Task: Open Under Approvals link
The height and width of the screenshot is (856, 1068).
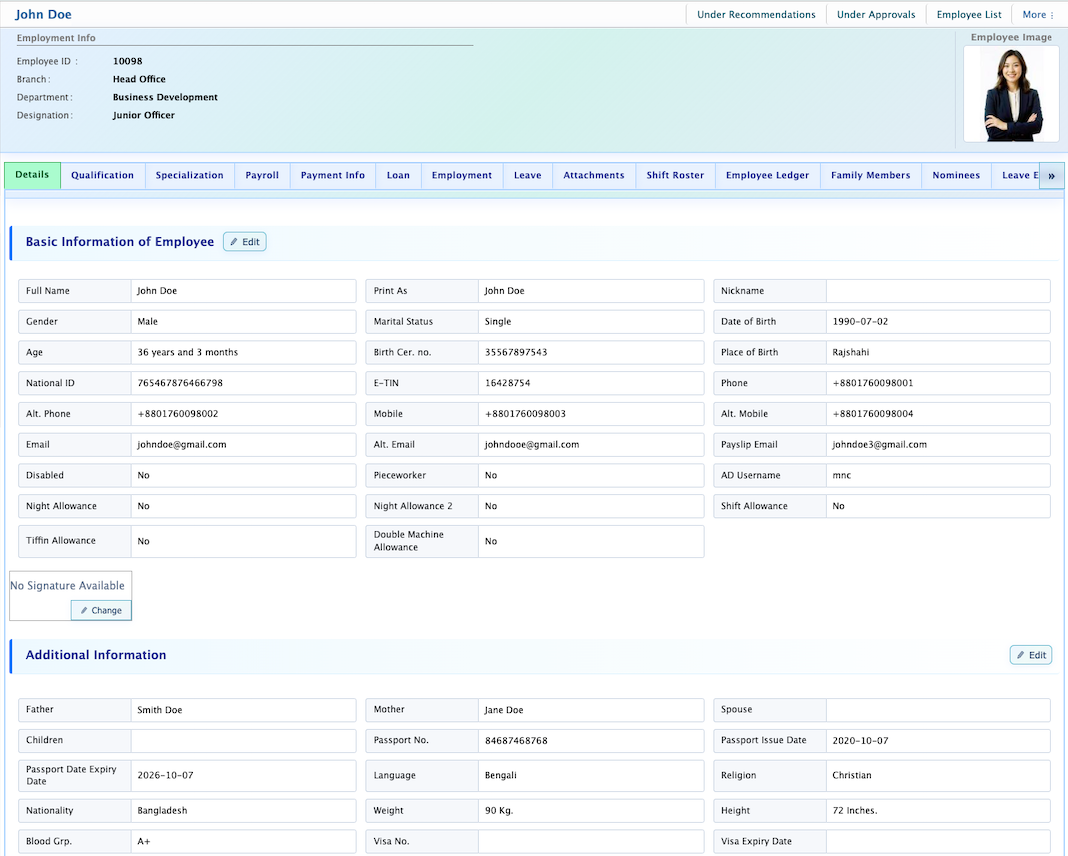Action: pos(876,14)
